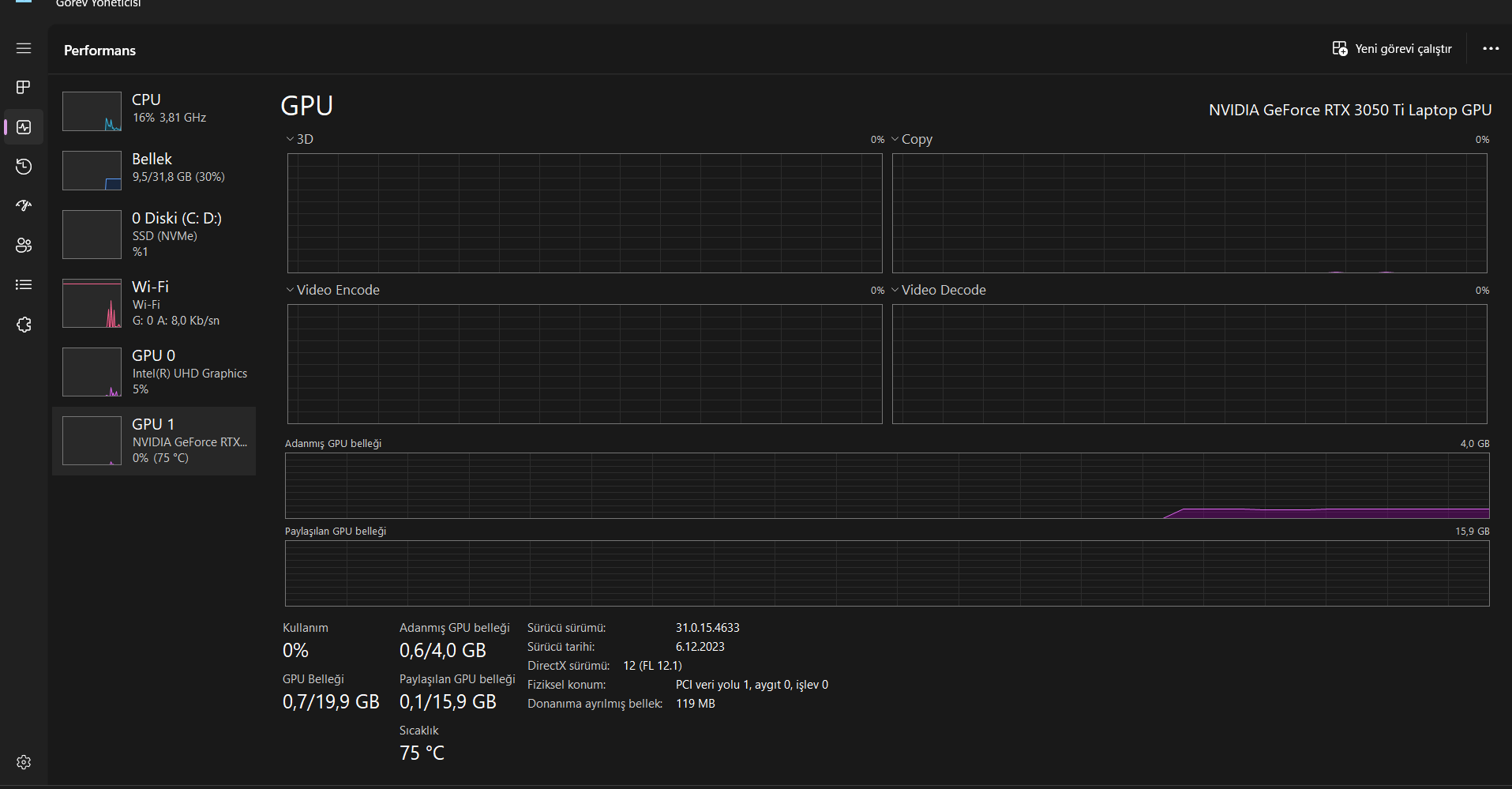Image resolution: width=1512 pixels, height=789 pixels.
Task: Select the Bellek memory item
Action: [154, 169]
